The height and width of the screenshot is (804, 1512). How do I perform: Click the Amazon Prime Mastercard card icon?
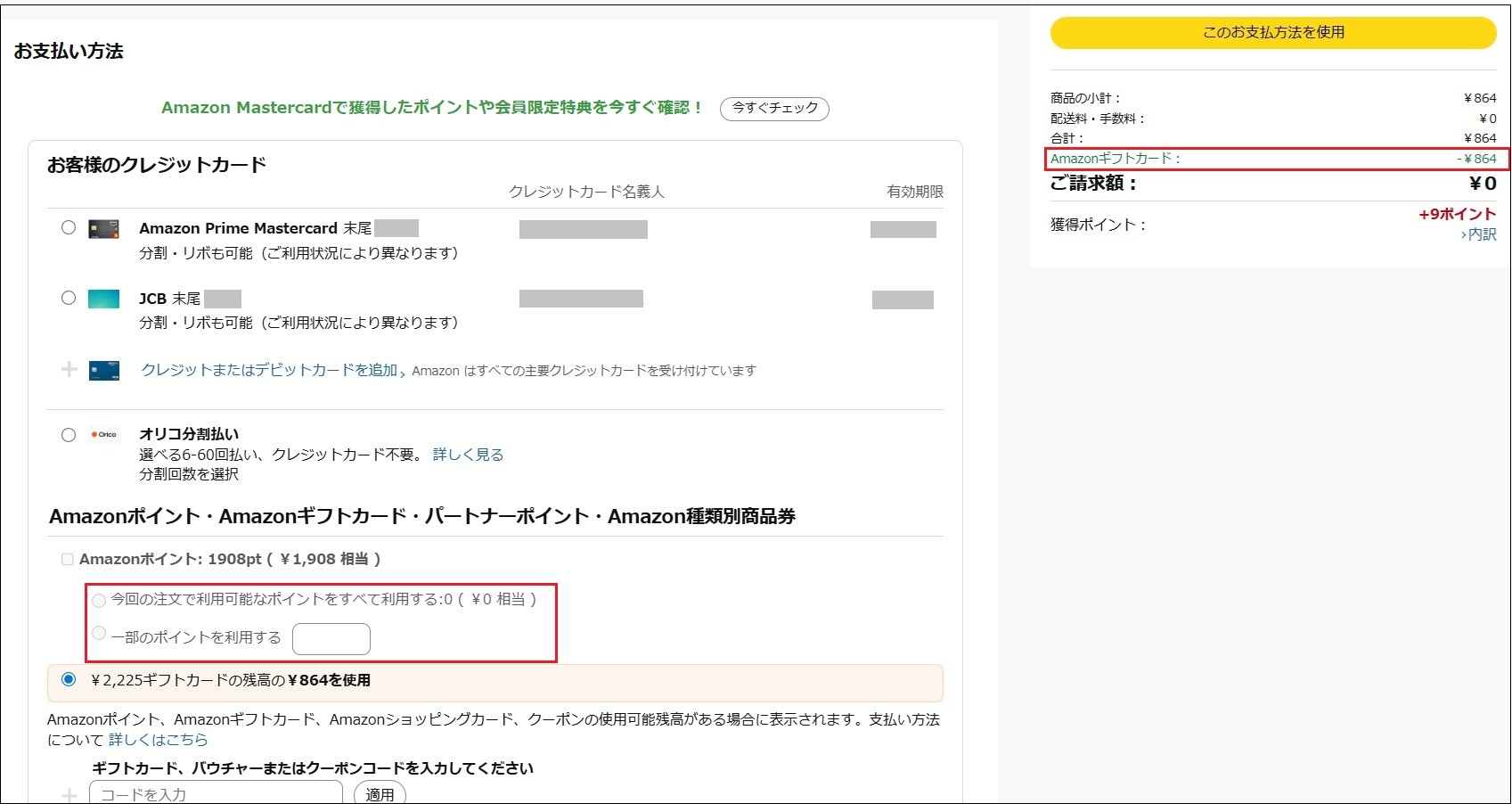[103, 229]
